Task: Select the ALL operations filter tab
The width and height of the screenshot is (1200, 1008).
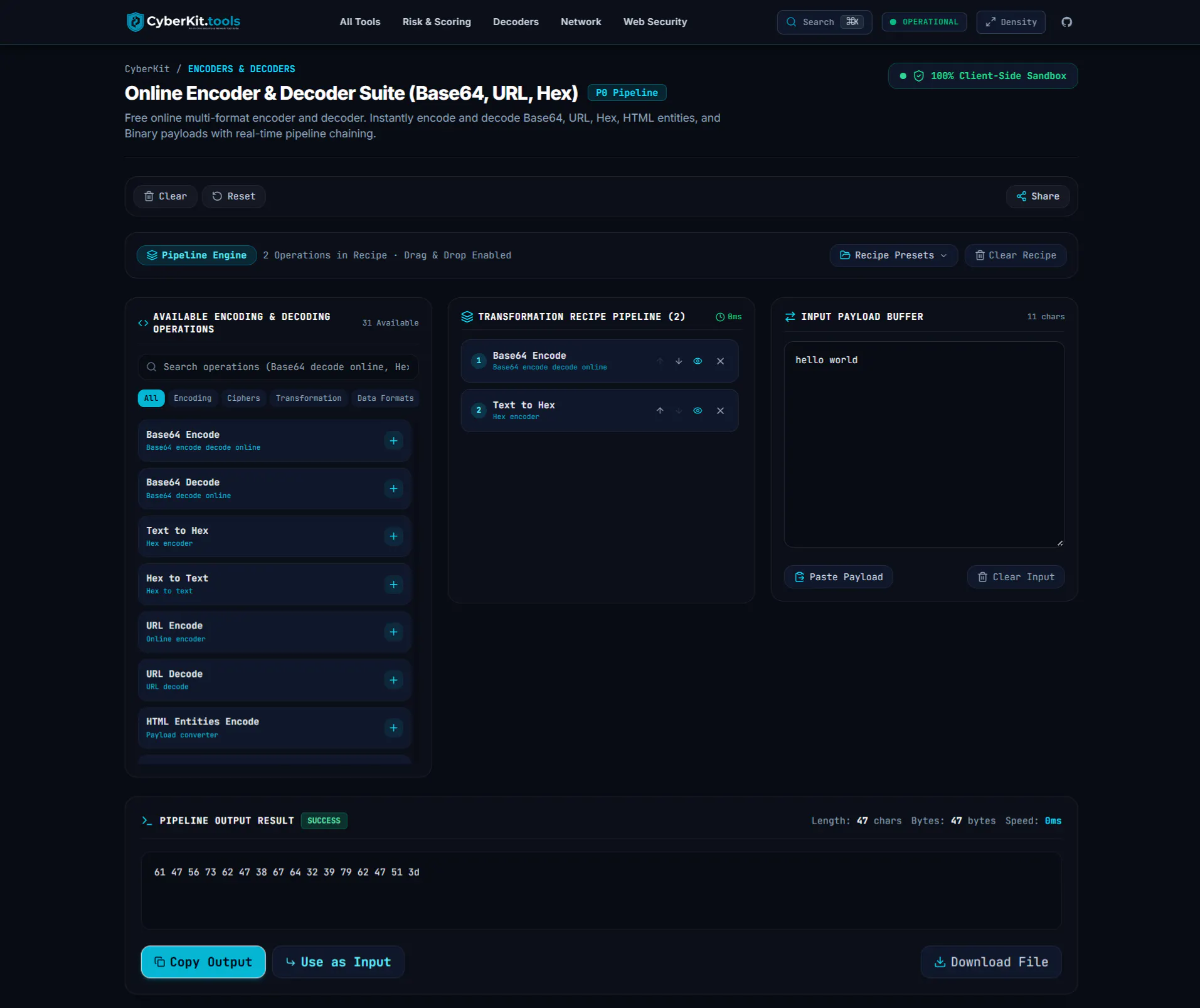Action: click(x=151, y=398)
